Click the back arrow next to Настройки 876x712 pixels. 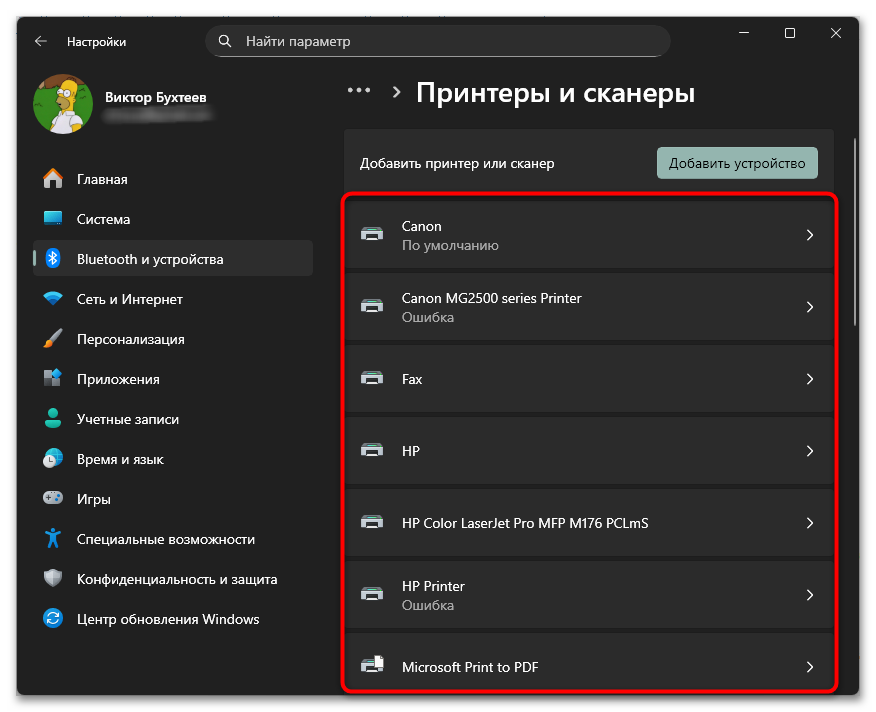[x=40, y=41]
